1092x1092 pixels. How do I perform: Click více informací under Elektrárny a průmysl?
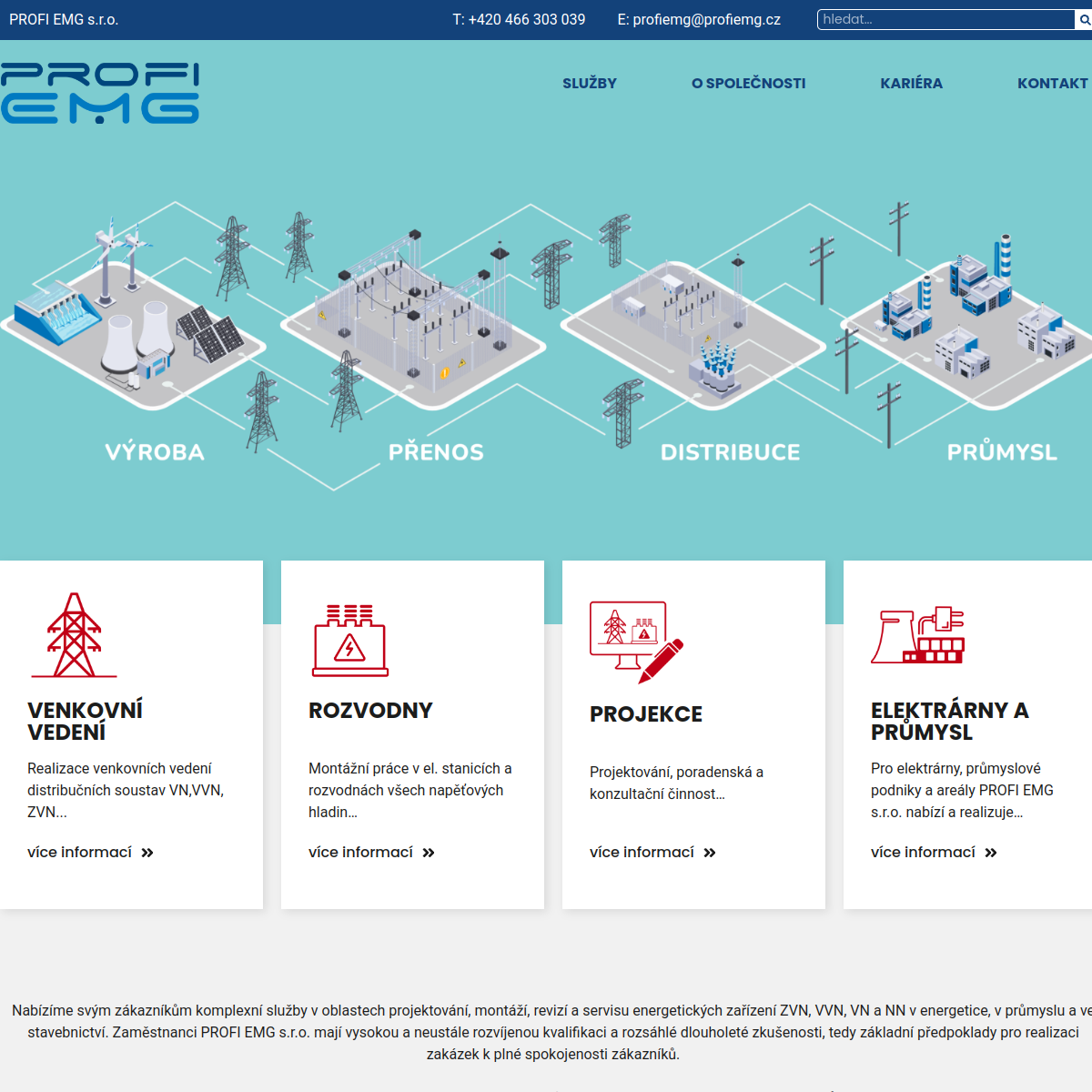click(x=923, y=853)
